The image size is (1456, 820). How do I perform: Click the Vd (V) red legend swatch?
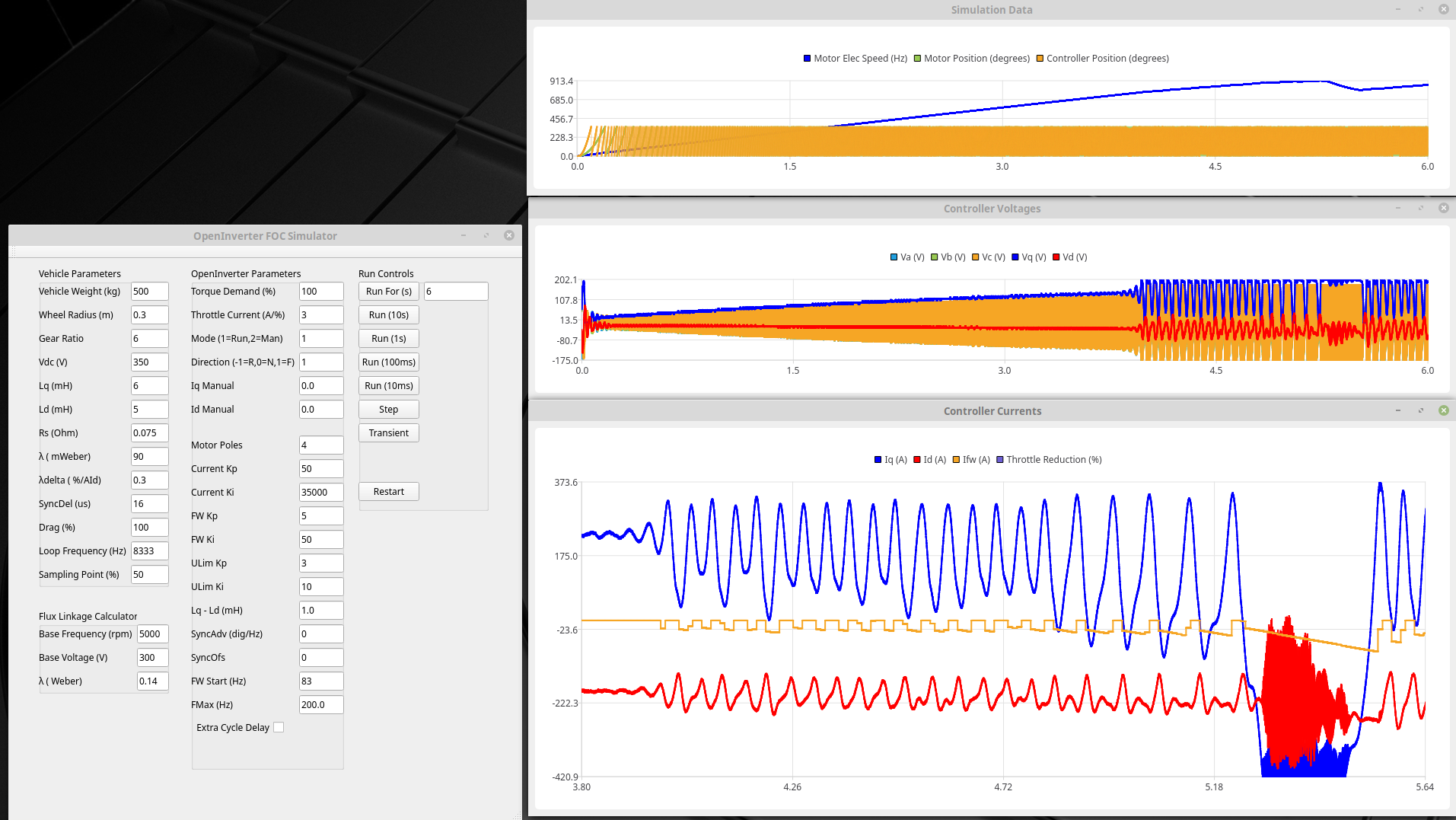[x=1056, y=257]
